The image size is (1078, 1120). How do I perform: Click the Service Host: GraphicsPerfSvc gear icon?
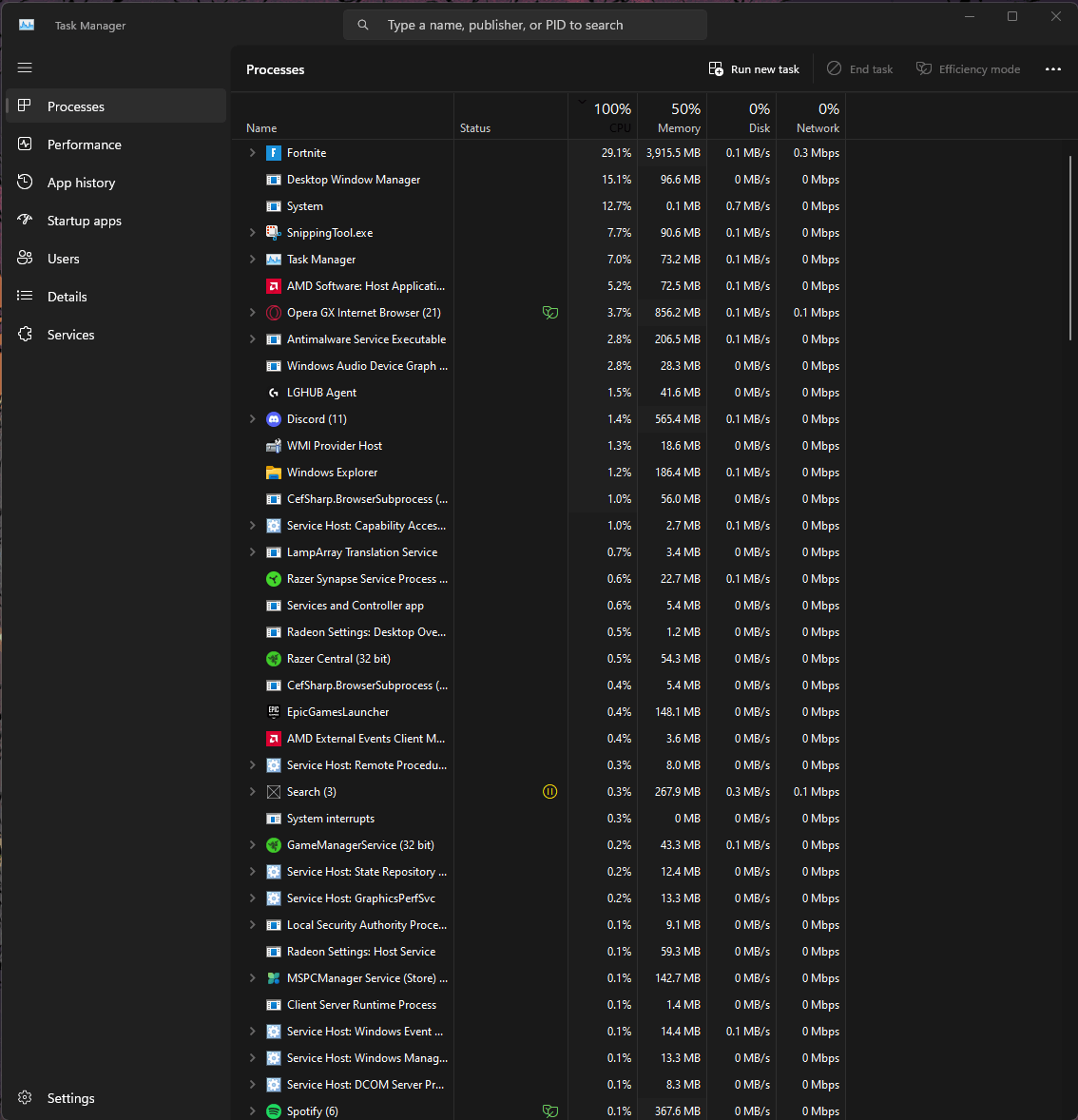(274, 898)
